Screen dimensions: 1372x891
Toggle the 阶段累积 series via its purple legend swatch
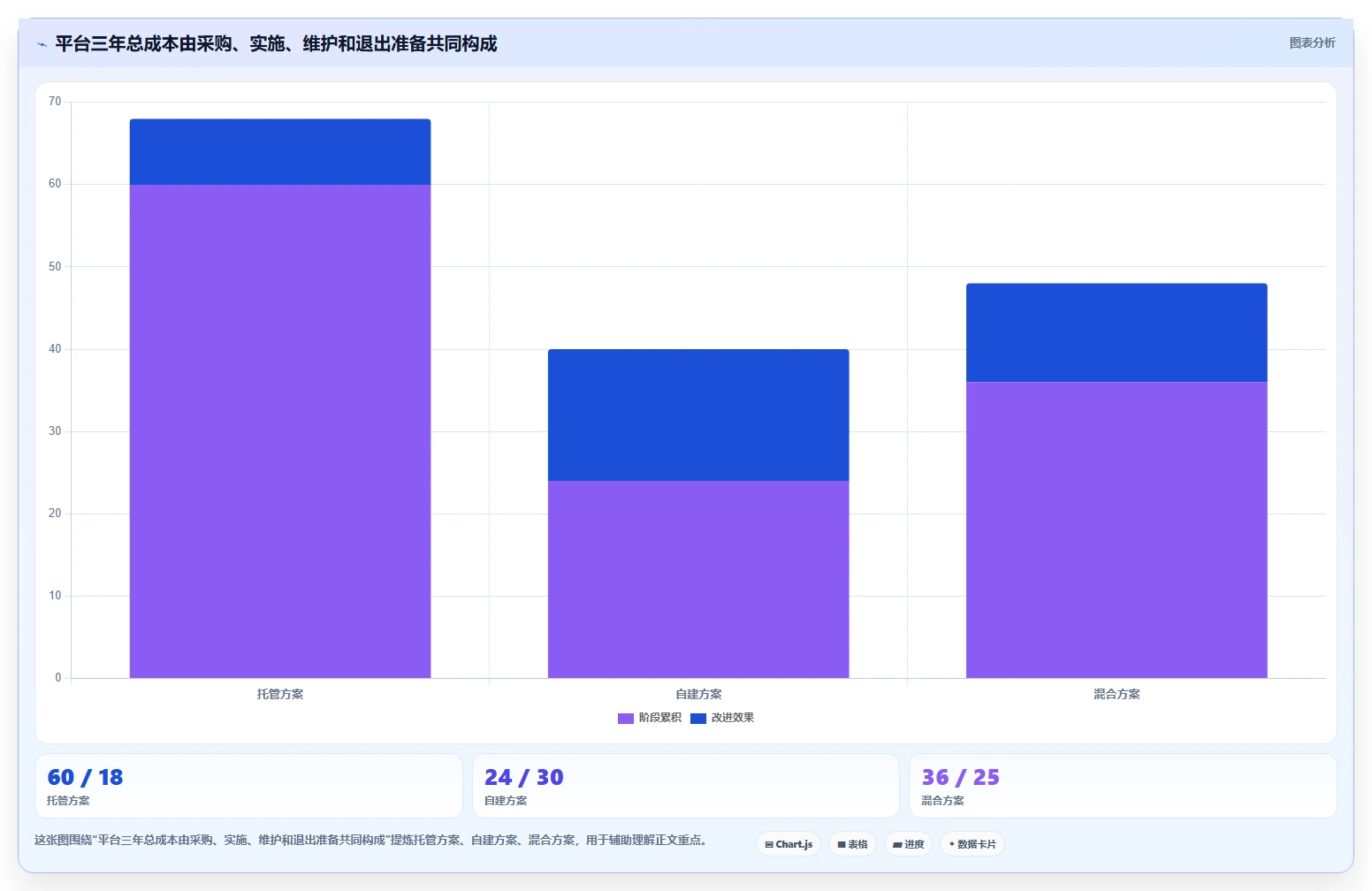tap(626, 719)
